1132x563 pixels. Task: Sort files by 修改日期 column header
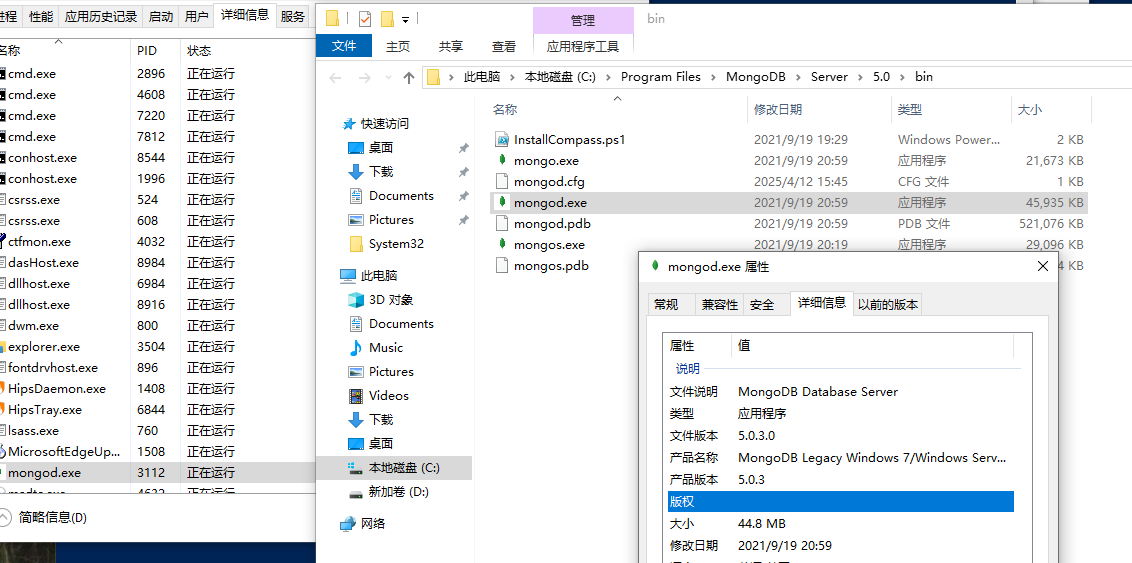pos(819,110)
